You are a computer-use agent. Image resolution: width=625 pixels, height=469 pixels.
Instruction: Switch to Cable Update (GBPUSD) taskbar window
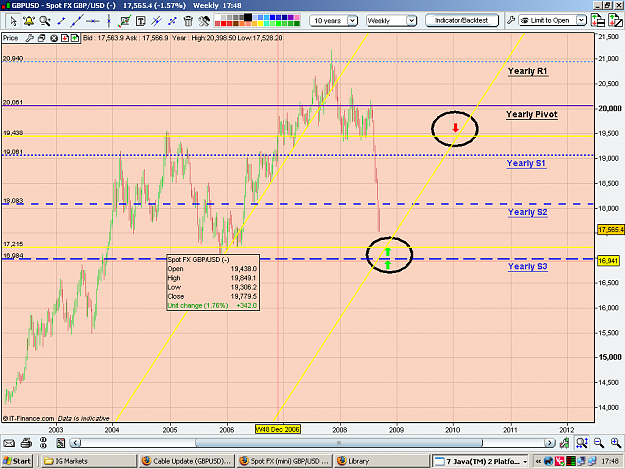coord(186,461)
